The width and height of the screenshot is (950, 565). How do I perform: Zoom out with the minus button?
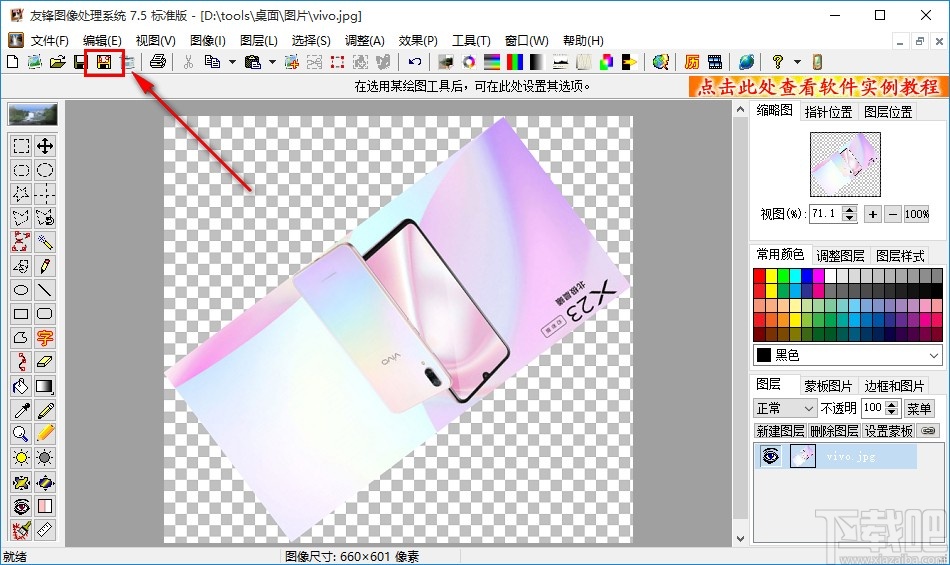coord(892,214)
